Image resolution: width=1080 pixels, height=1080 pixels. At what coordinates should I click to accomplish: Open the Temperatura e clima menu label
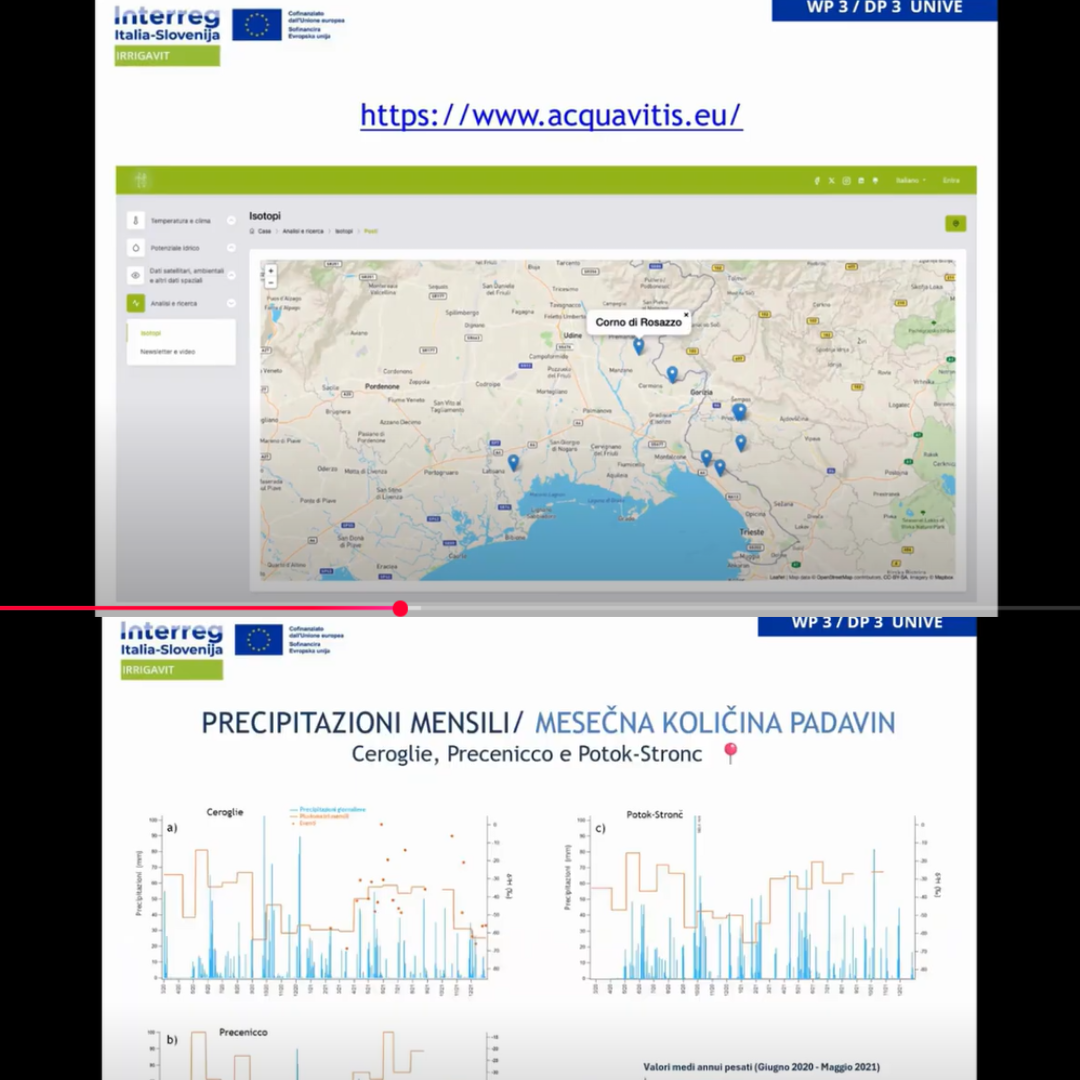(x=180, y=220)
